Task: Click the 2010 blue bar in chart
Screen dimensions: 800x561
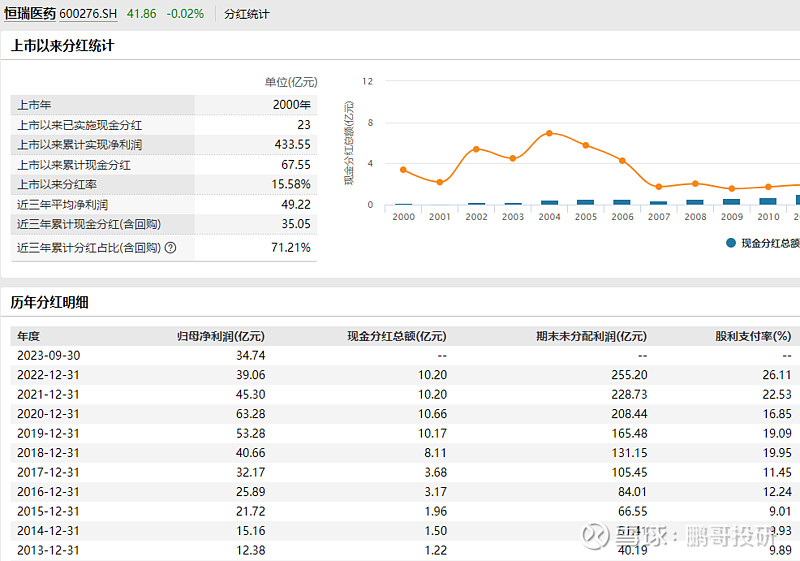Action: [768, 201]
